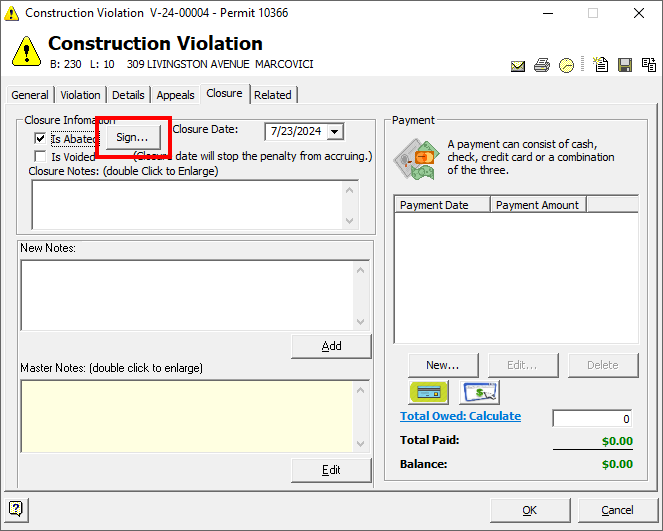Click the Payment Amount column header
663x531 pixels.
[x=538, y=205]
